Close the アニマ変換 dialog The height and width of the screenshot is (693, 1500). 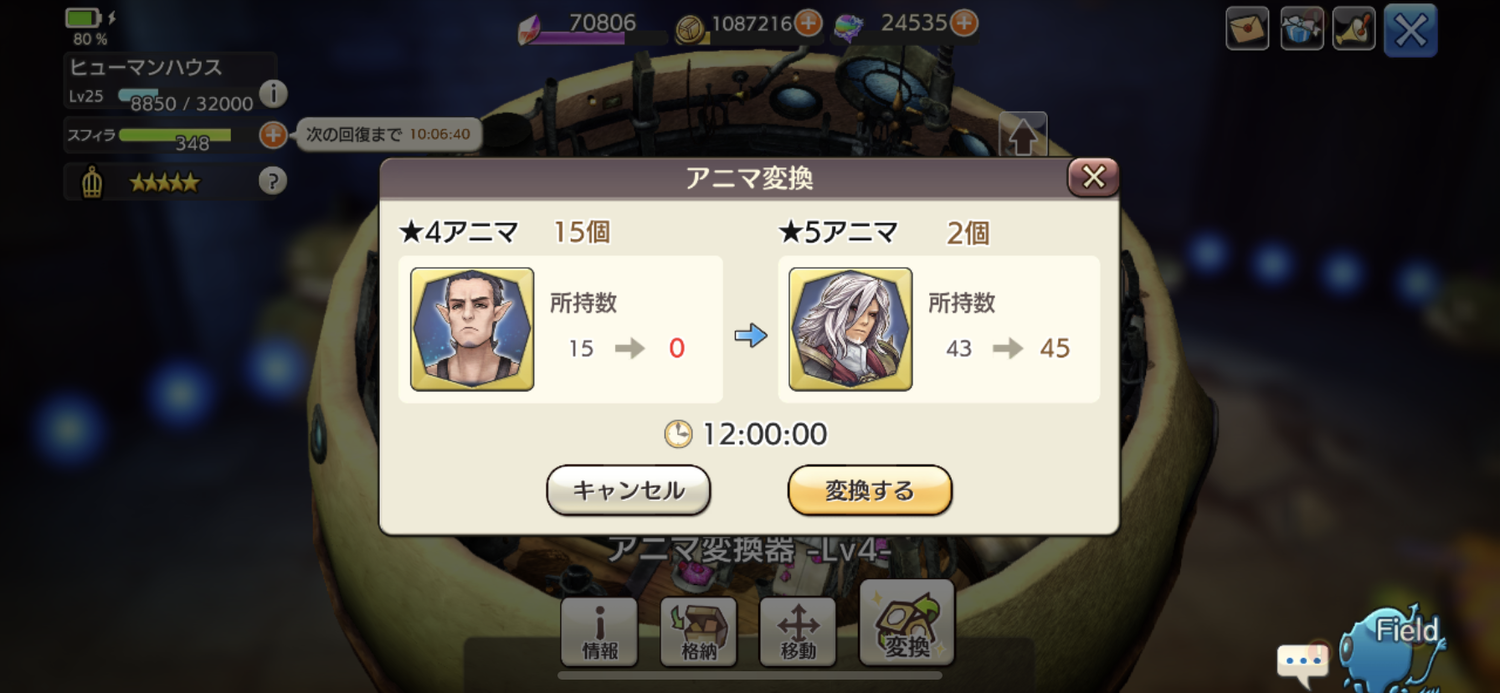(x=1093, y=177)
